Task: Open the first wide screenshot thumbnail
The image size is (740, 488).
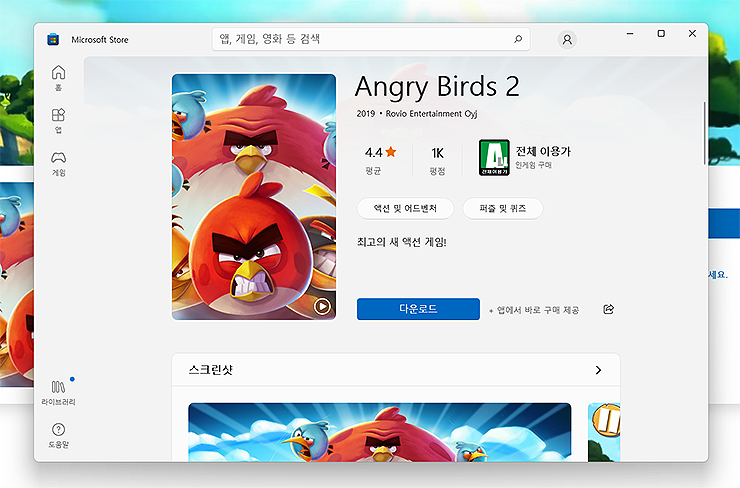Action: 379,432
